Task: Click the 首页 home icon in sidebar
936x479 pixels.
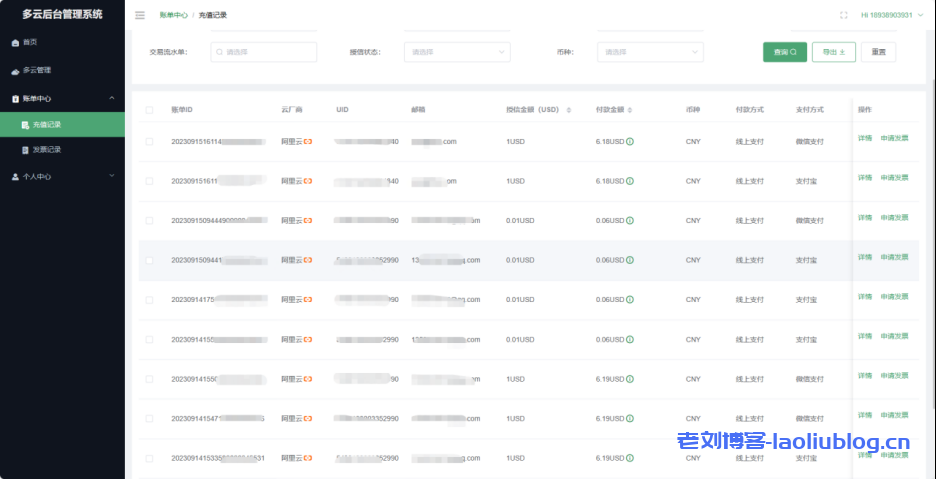Action: [x=14, y=43]
